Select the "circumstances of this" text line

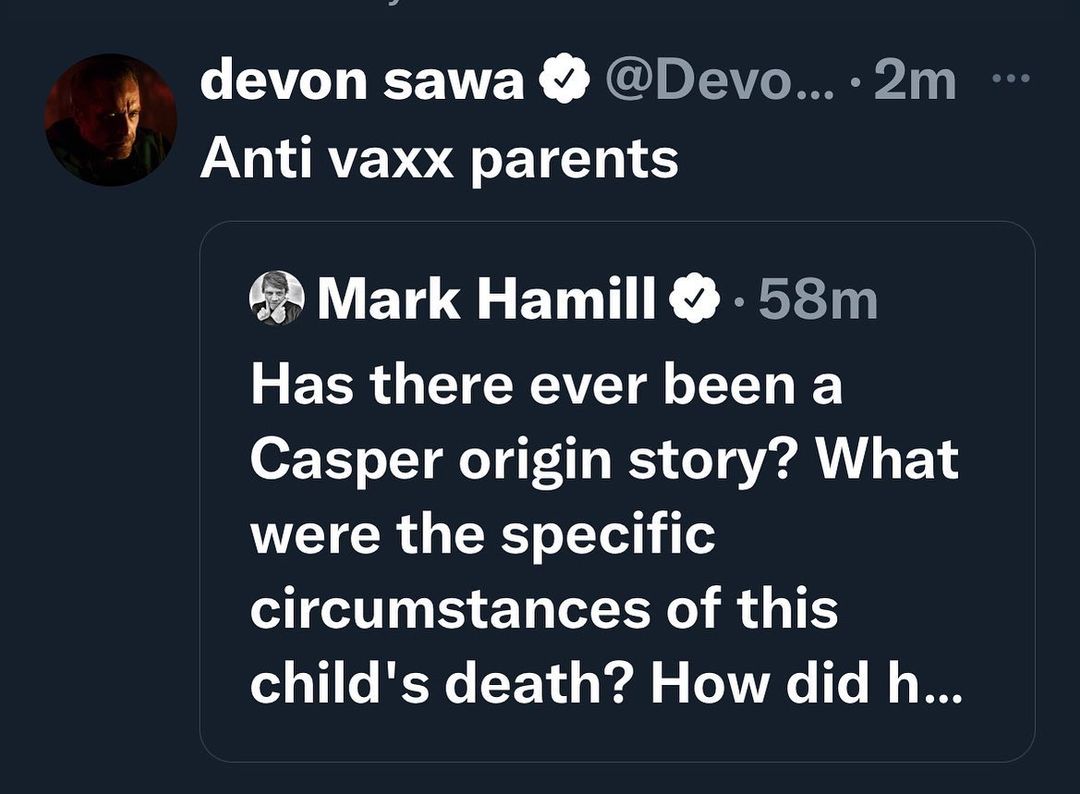click(544, 609)
